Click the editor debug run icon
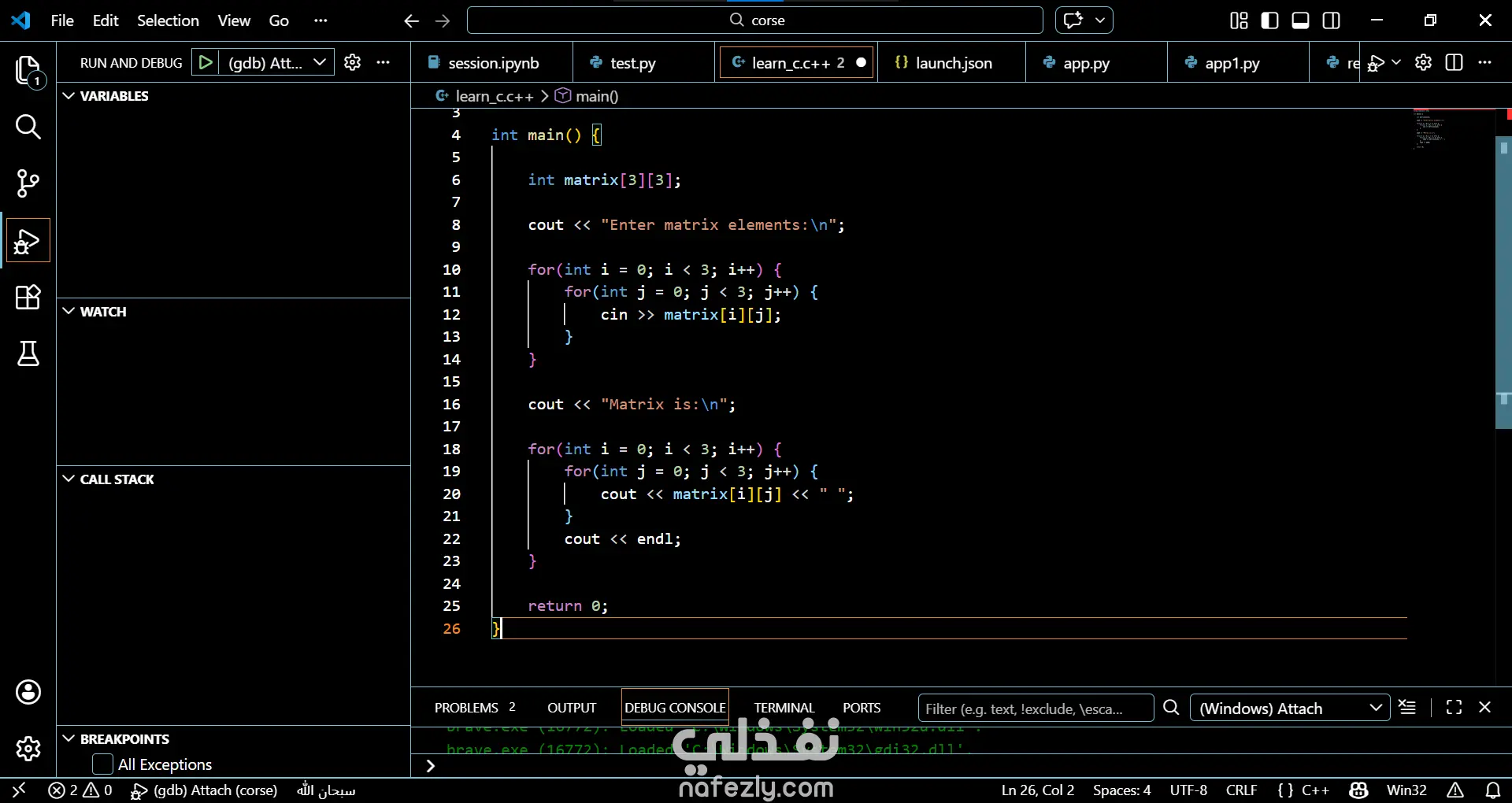The image size is (1512, 803). [1376, 63]
